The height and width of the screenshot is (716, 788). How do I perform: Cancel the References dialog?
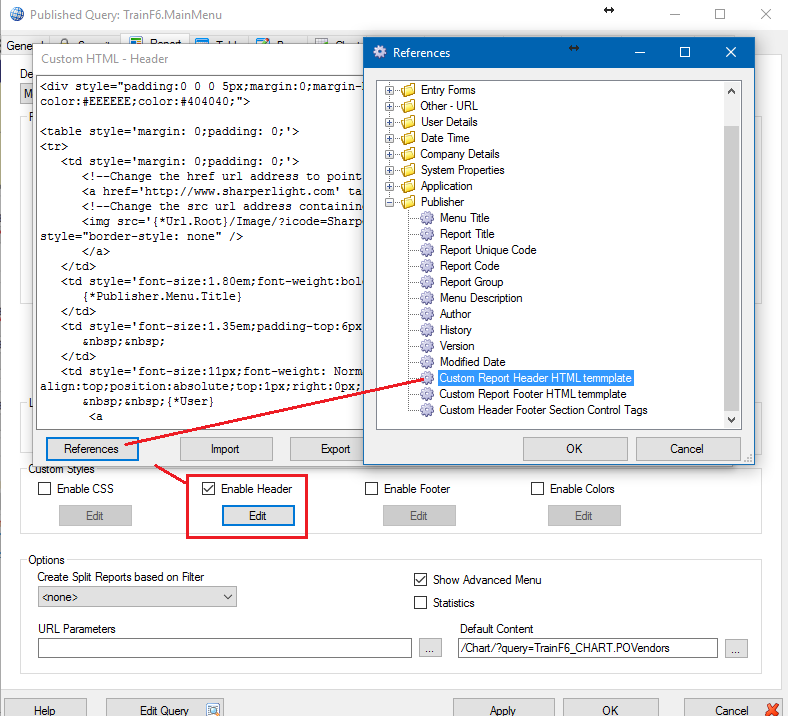pyautogui.click(x=688, y=449)
